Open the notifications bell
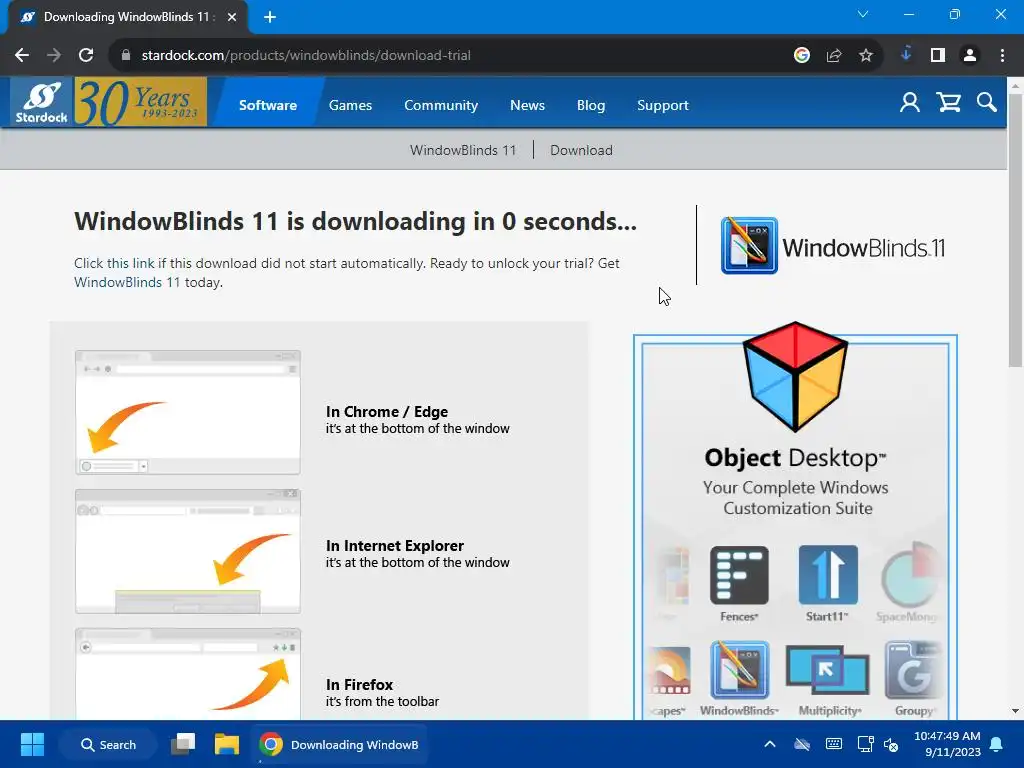Screen dimensions: 1024x768 997,744
